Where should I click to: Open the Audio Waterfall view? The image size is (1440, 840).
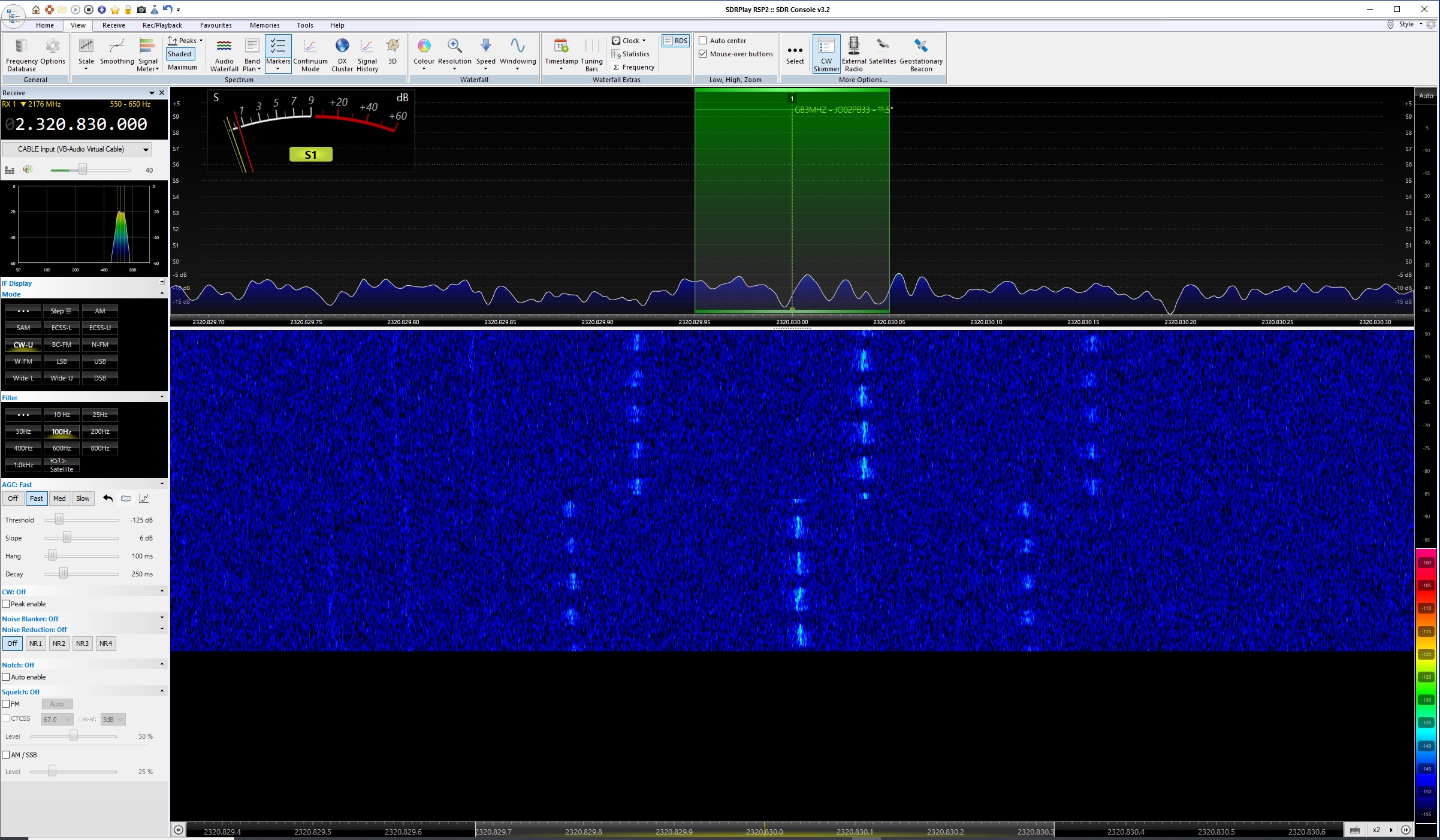224,53
